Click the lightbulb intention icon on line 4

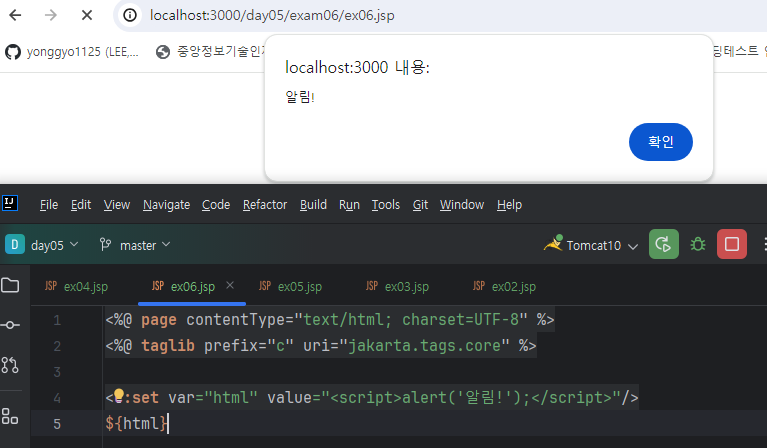tap(119, 396)
